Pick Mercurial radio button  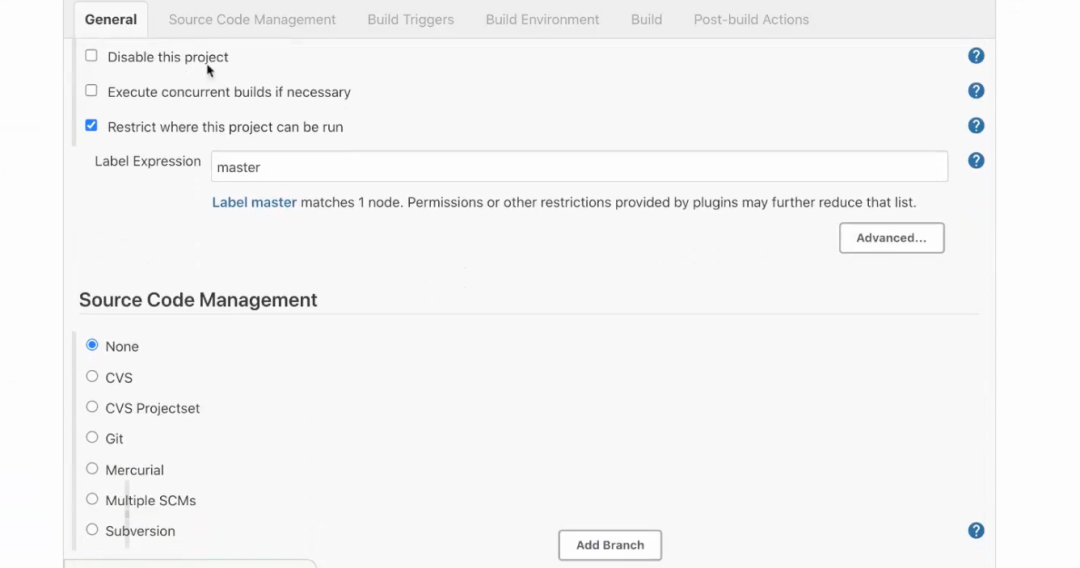point(92,469)
